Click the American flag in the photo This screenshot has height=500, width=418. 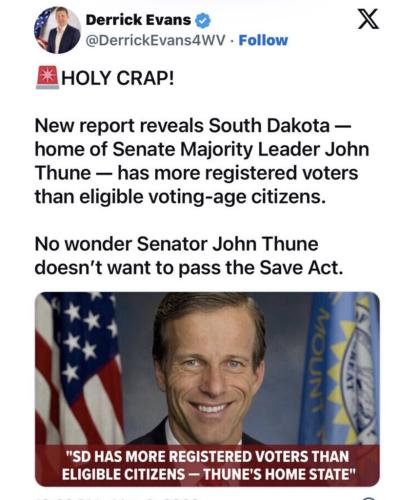(x=79, y=368)
